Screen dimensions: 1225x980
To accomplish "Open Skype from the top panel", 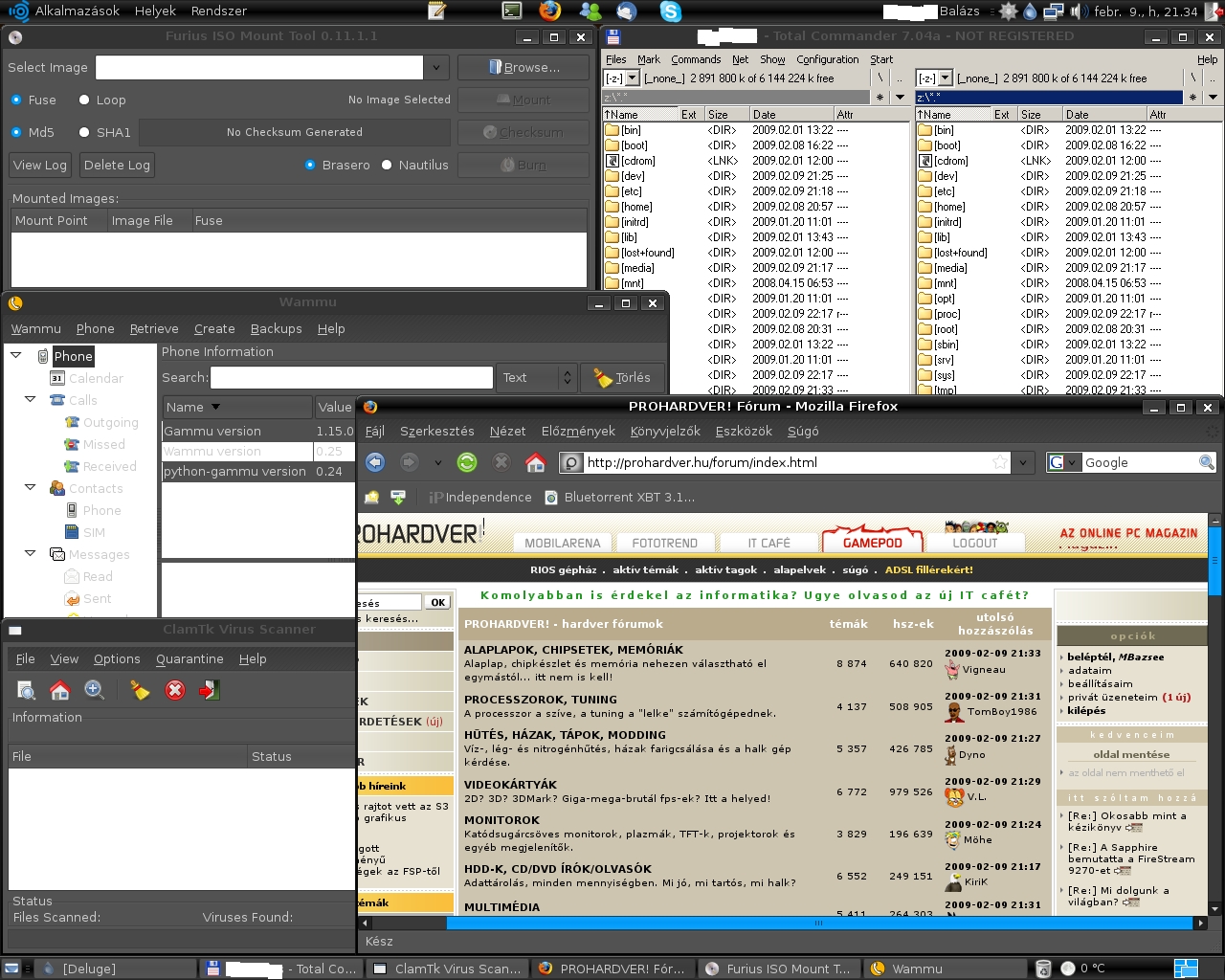I will click(x=671, y=11).
